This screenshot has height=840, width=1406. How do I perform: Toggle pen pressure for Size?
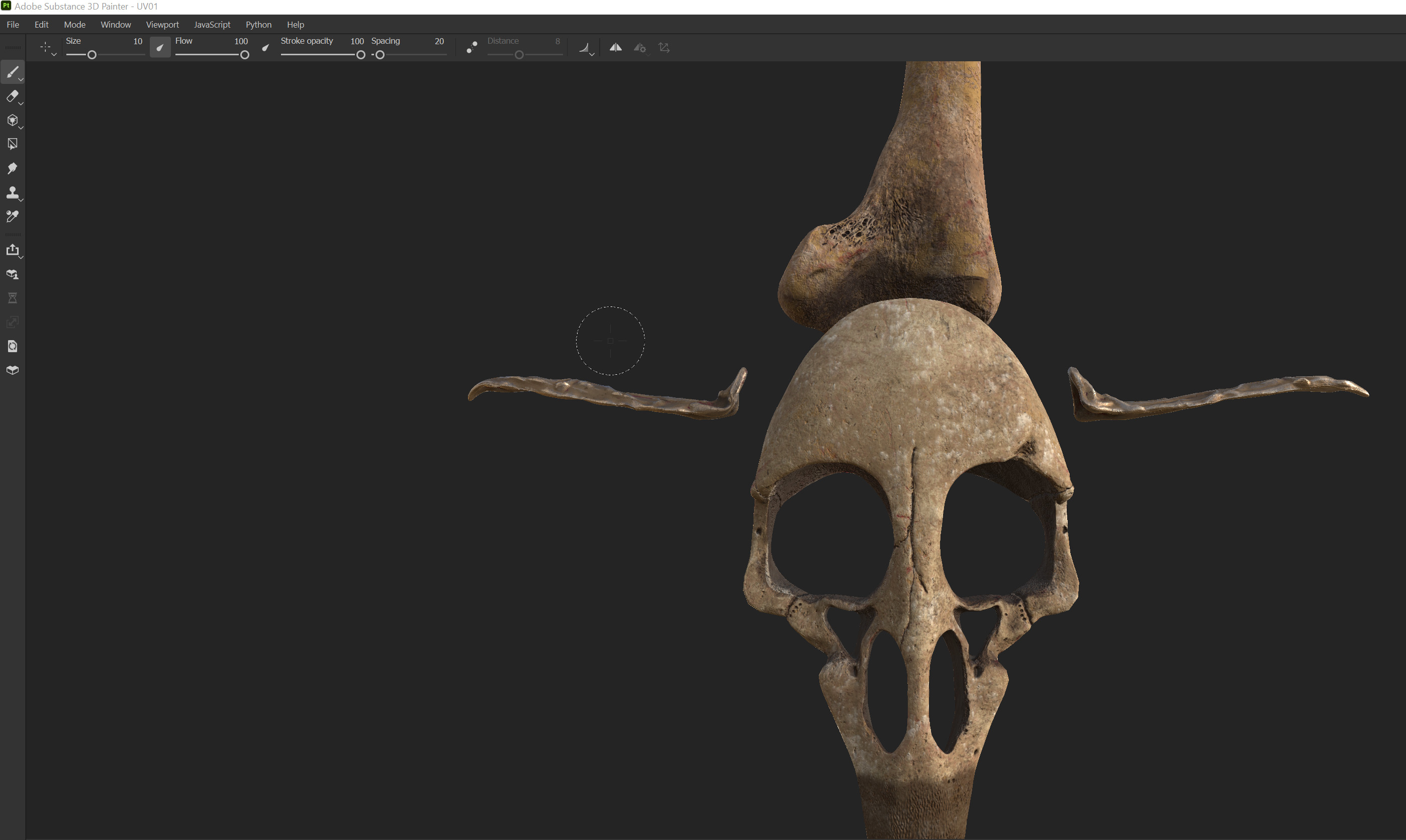(160, 48)
